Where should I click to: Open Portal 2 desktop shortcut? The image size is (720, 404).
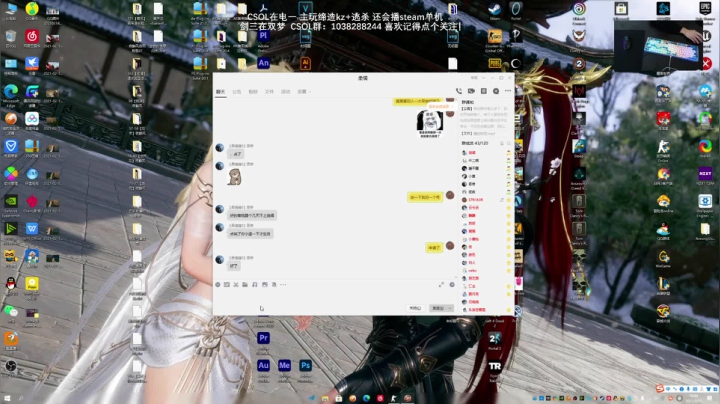coord(495,339)
